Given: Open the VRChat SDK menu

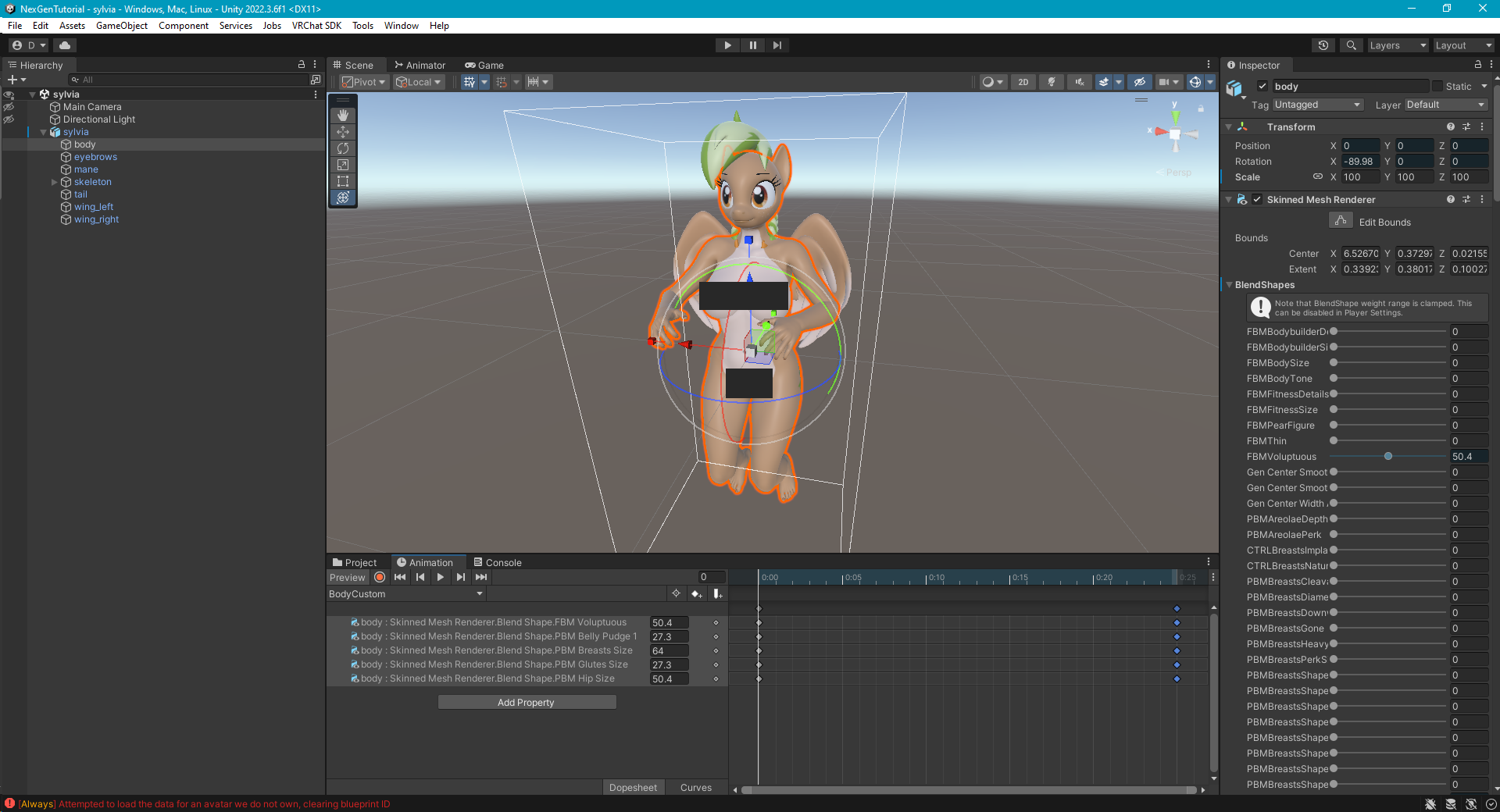Looking at the screenshot, I should (316, 25).
